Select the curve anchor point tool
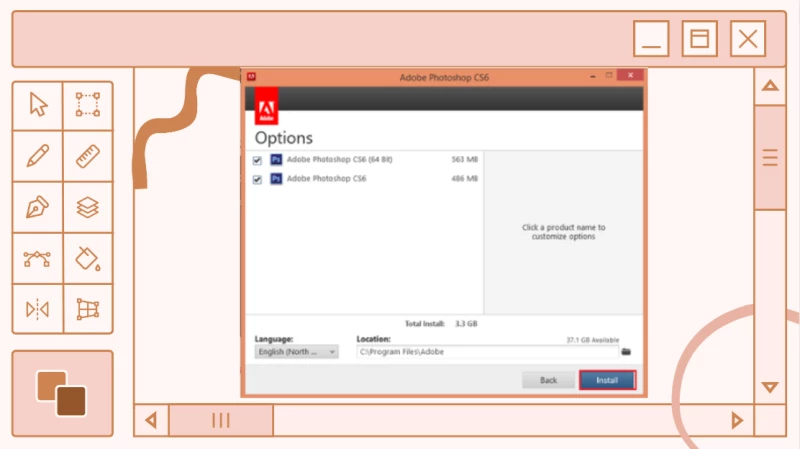 click(x=38, y=259)
